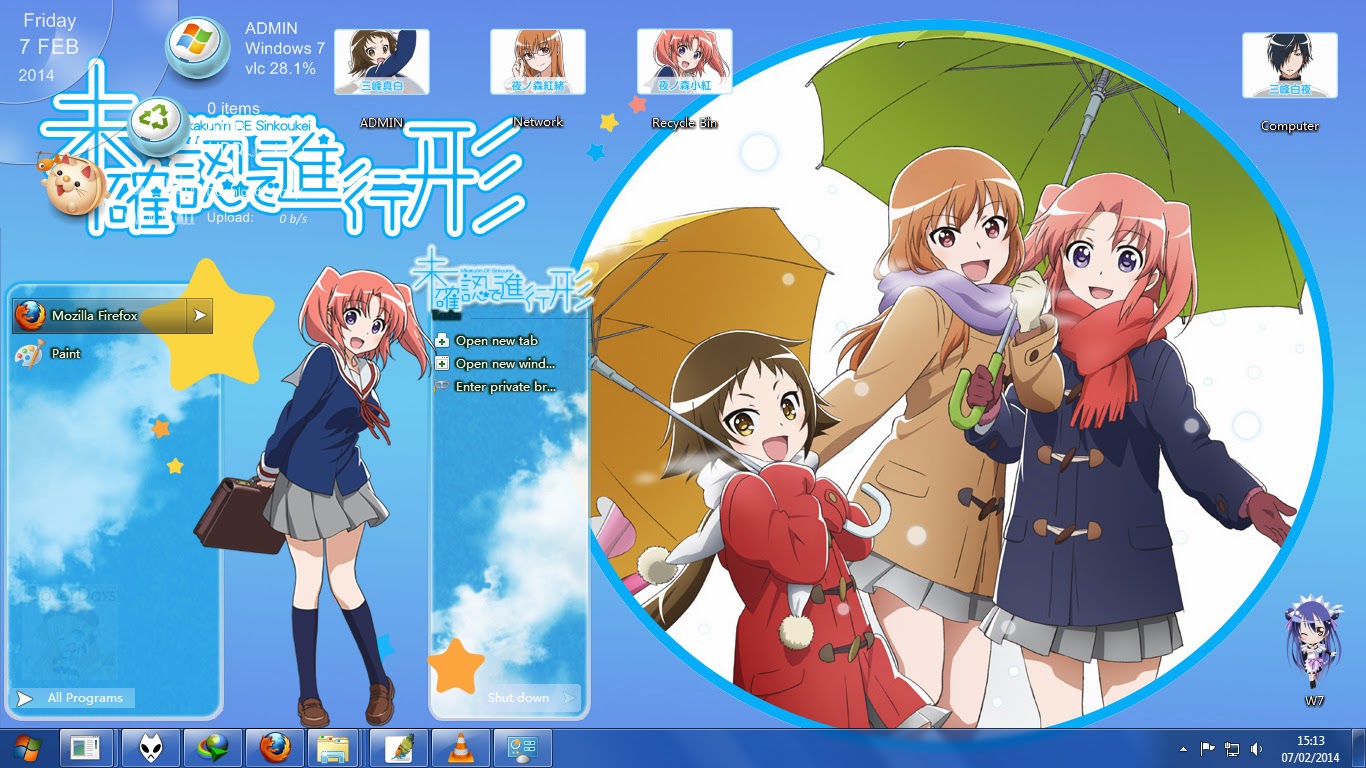The height and width of the screenshot is (768, 1366).
Task: Launch VLC media player from taskbar
Action: 459,747
